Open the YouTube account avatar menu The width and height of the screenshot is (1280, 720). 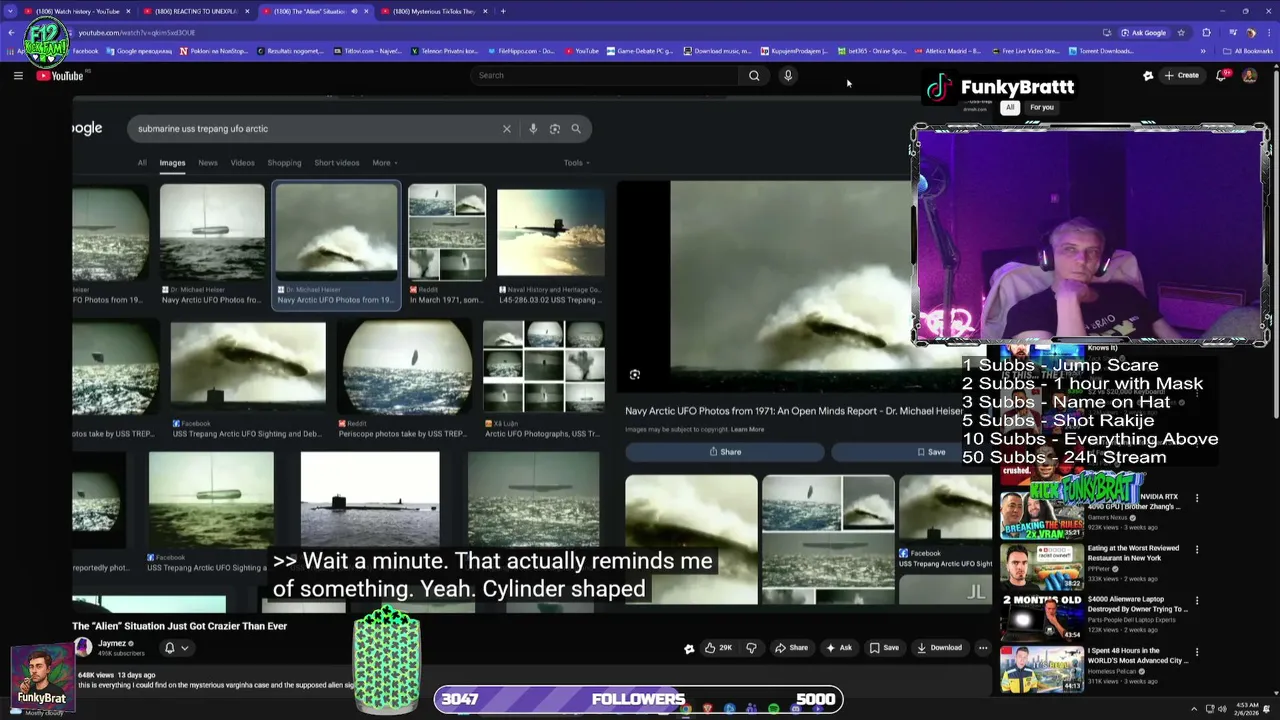(x=1249, y=75)
